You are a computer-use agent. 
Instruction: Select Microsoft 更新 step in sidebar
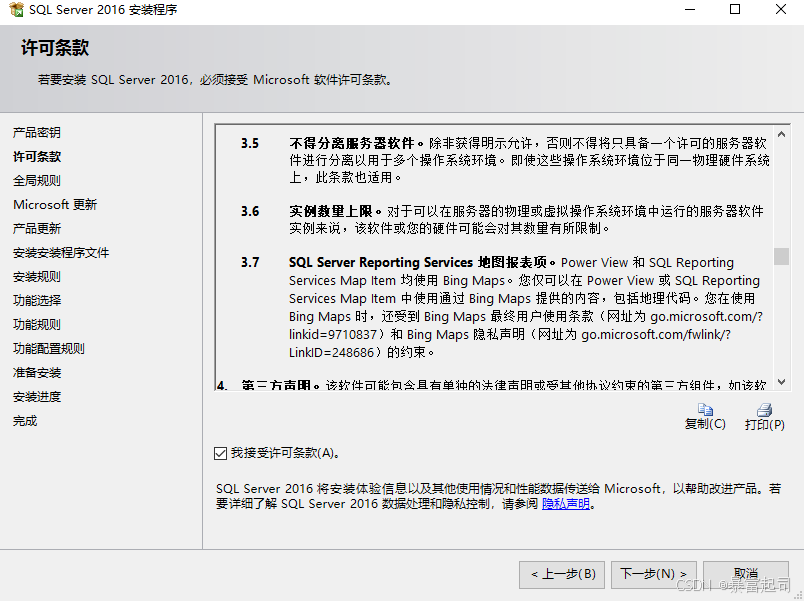(55, 205)
